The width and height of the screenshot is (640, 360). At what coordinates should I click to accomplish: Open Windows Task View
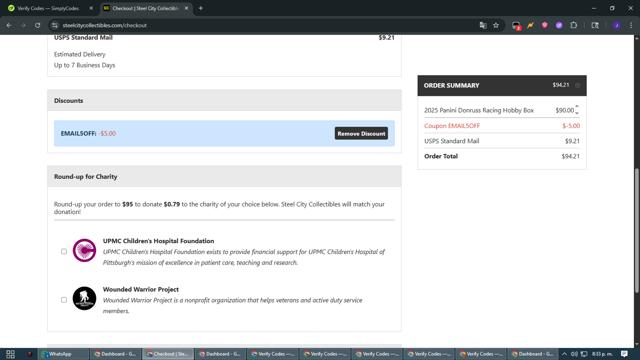[x=10, y=354]
